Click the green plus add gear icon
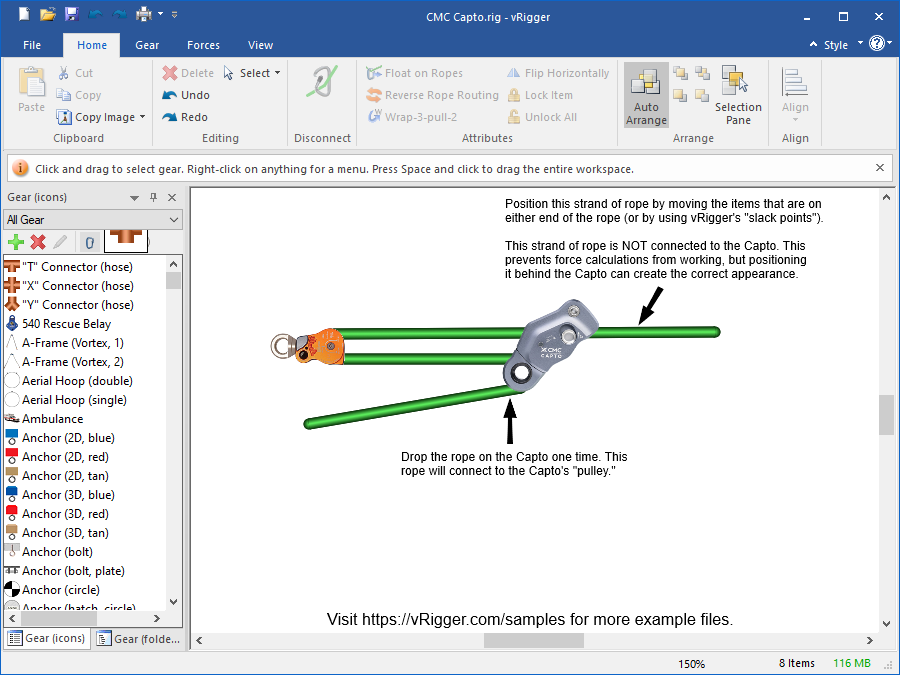900x675 pixels. [15, 242]
